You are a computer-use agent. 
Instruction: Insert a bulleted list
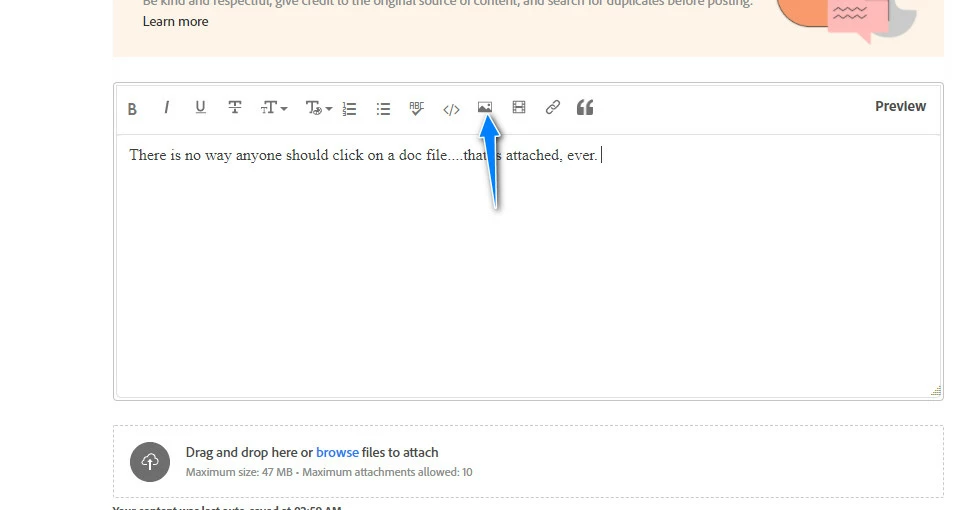pyautogui.click(x=384, y=109)
